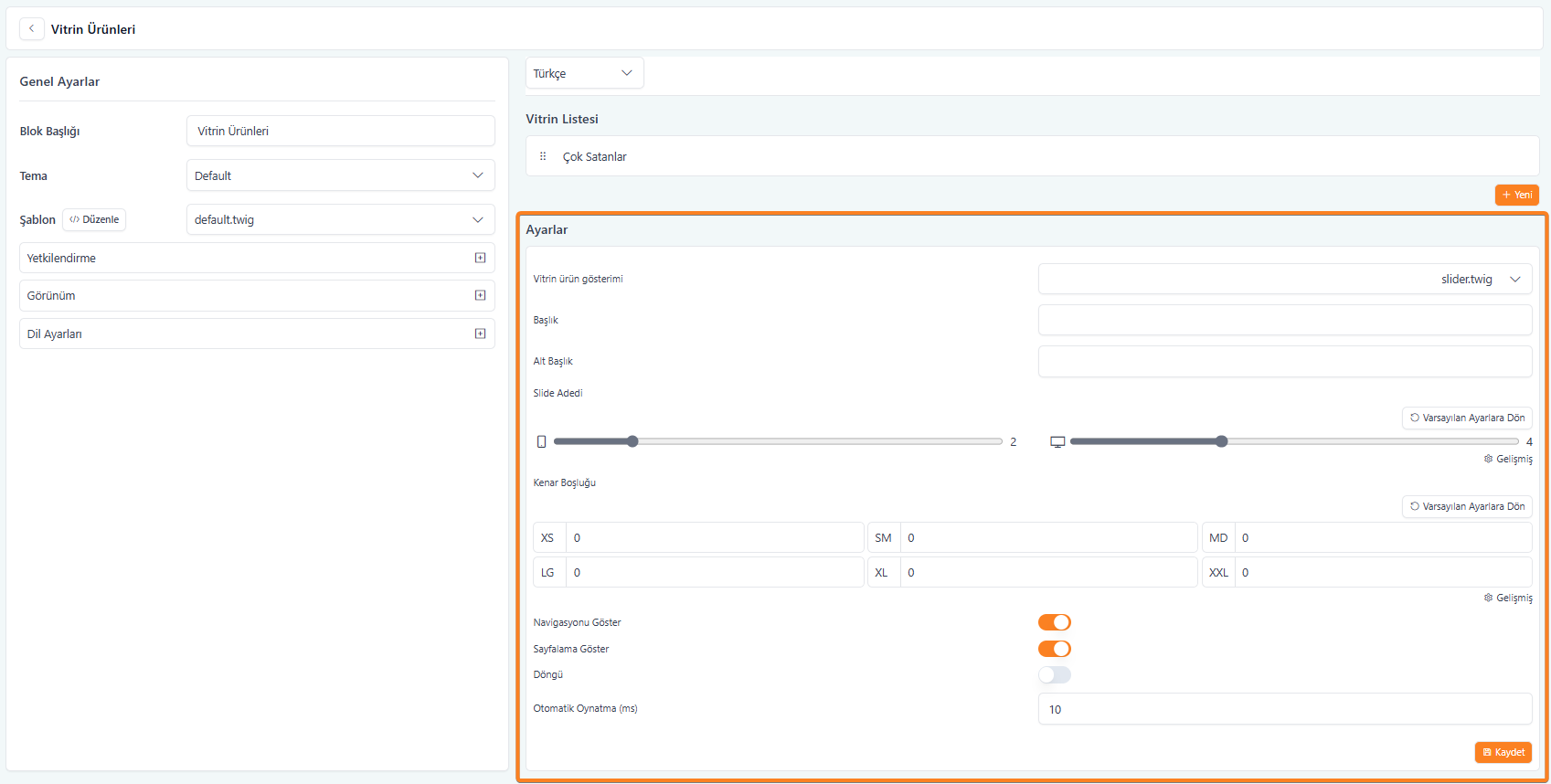The width and height of the screenshot is (1551, 784).
Task: Click the mobile device icon beside the slider
Action: [x=541, y=441]
